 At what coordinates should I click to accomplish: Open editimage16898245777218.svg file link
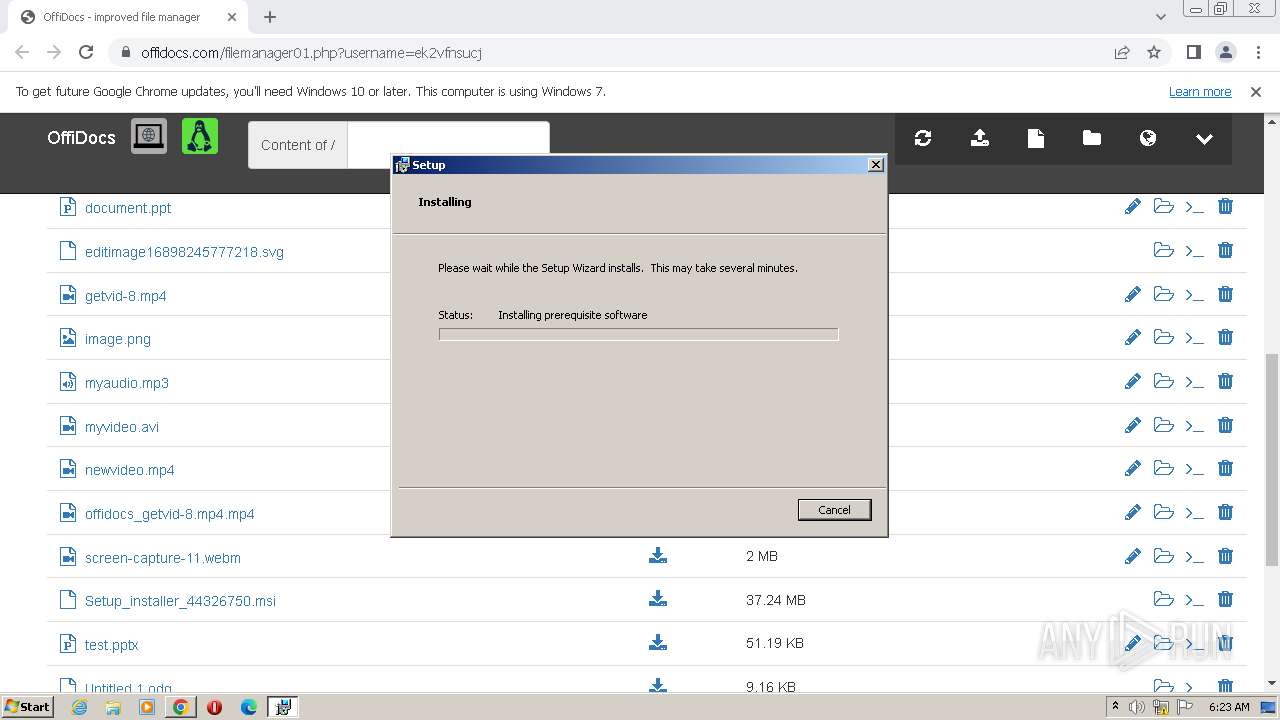click(184, 252)
